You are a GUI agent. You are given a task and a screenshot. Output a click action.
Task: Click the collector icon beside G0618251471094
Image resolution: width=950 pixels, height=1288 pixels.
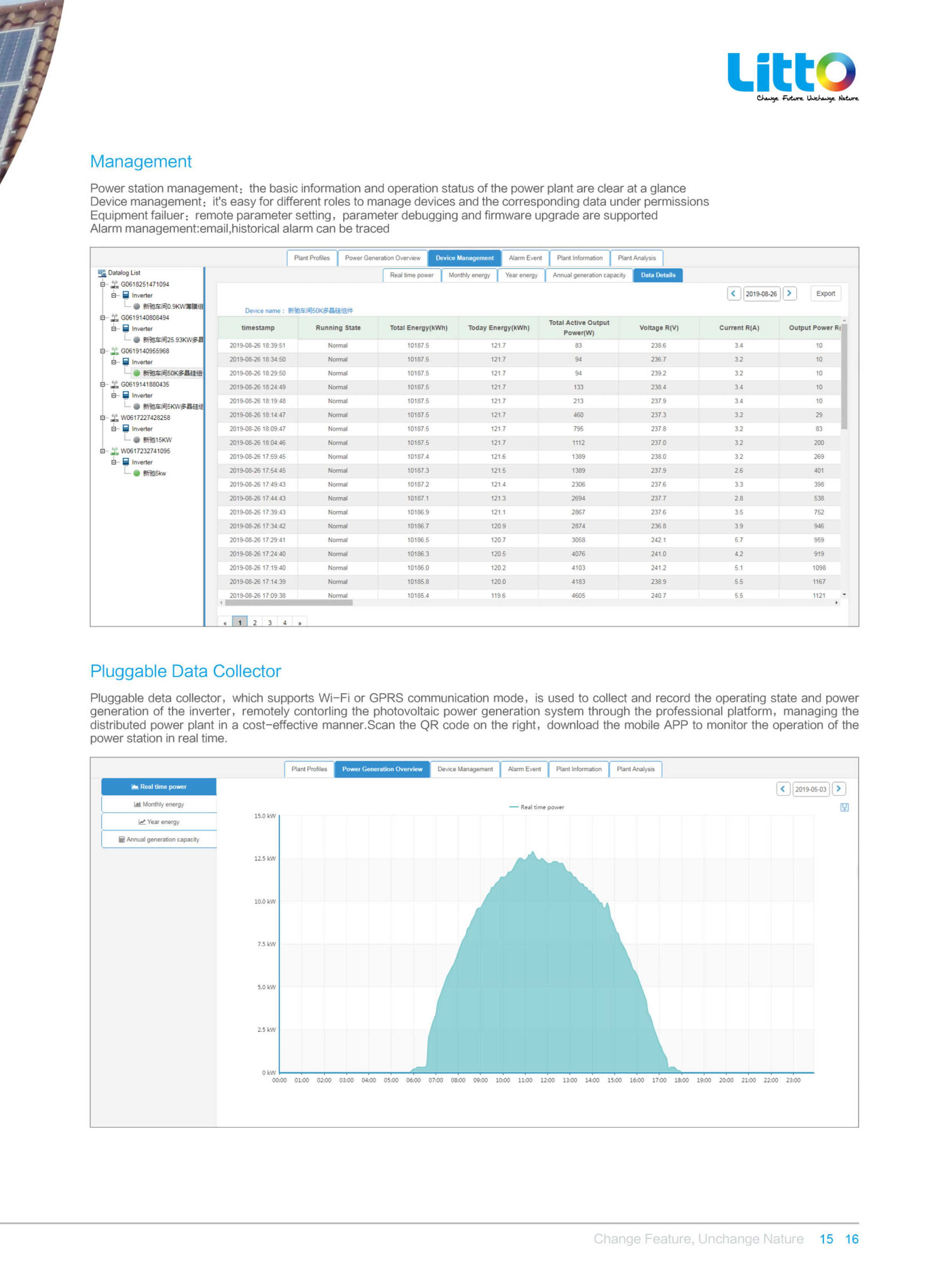point(114,284)
